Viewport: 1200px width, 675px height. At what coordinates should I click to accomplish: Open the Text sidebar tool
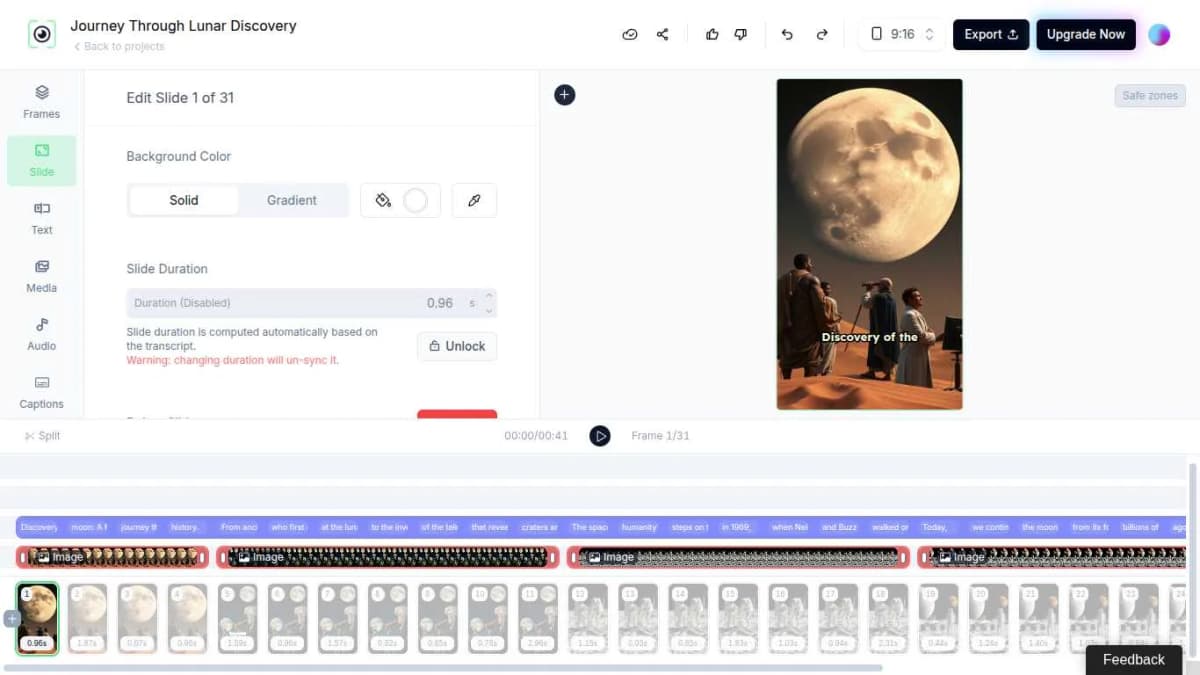point(41,218)
